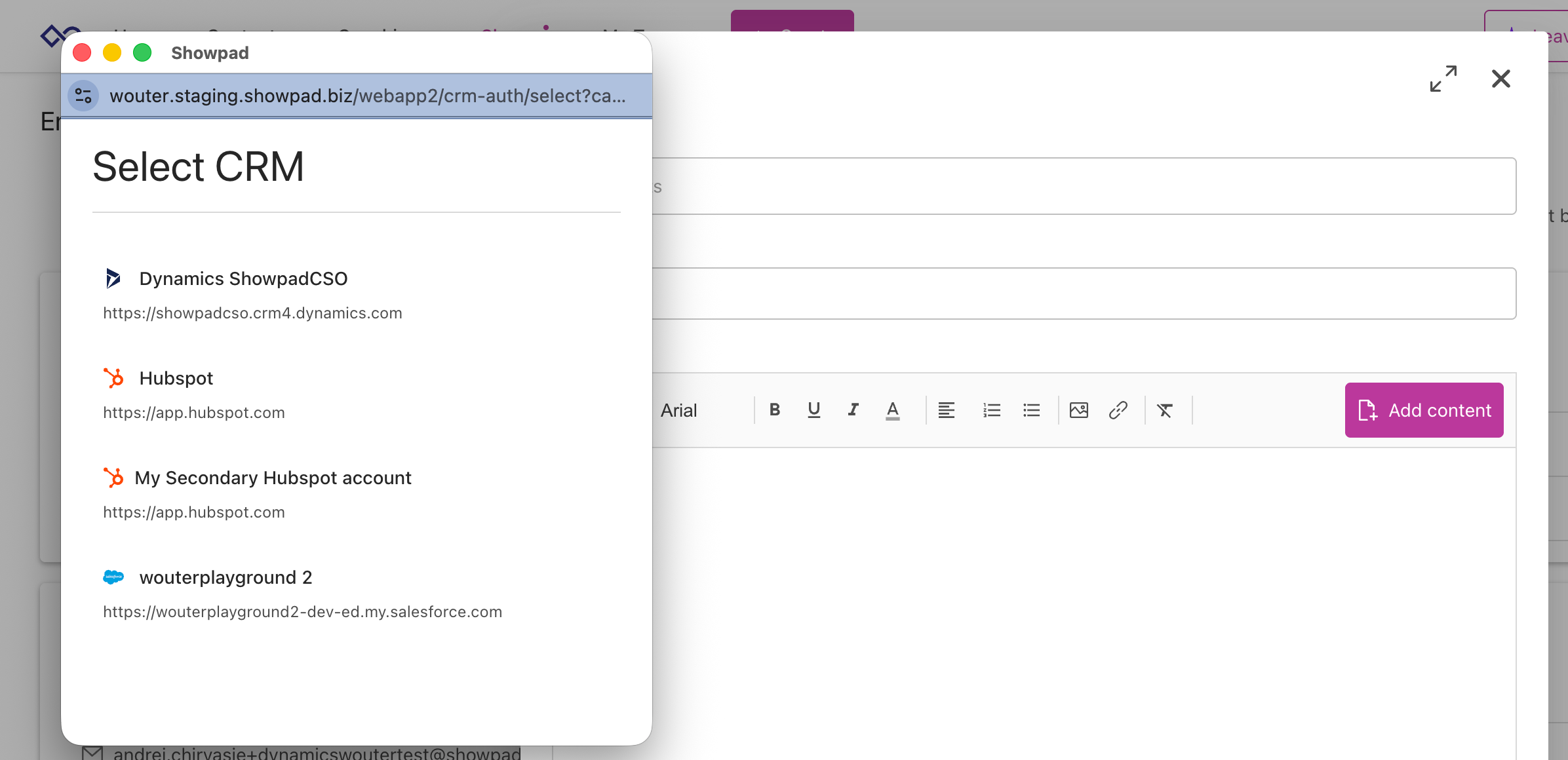Insert a bulleted list
The height and width of the screenshot is (760, 1568).
pyautogui.click(x=1031, y=410)
